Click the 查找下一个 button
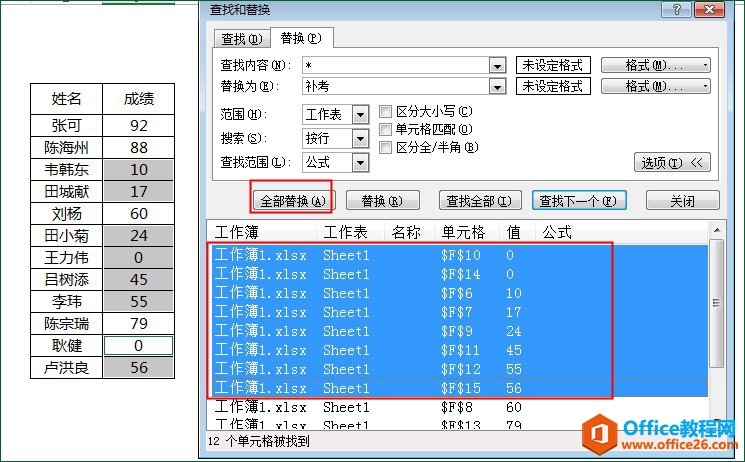Viewport: 745px width, 462px height. (579, 201)
